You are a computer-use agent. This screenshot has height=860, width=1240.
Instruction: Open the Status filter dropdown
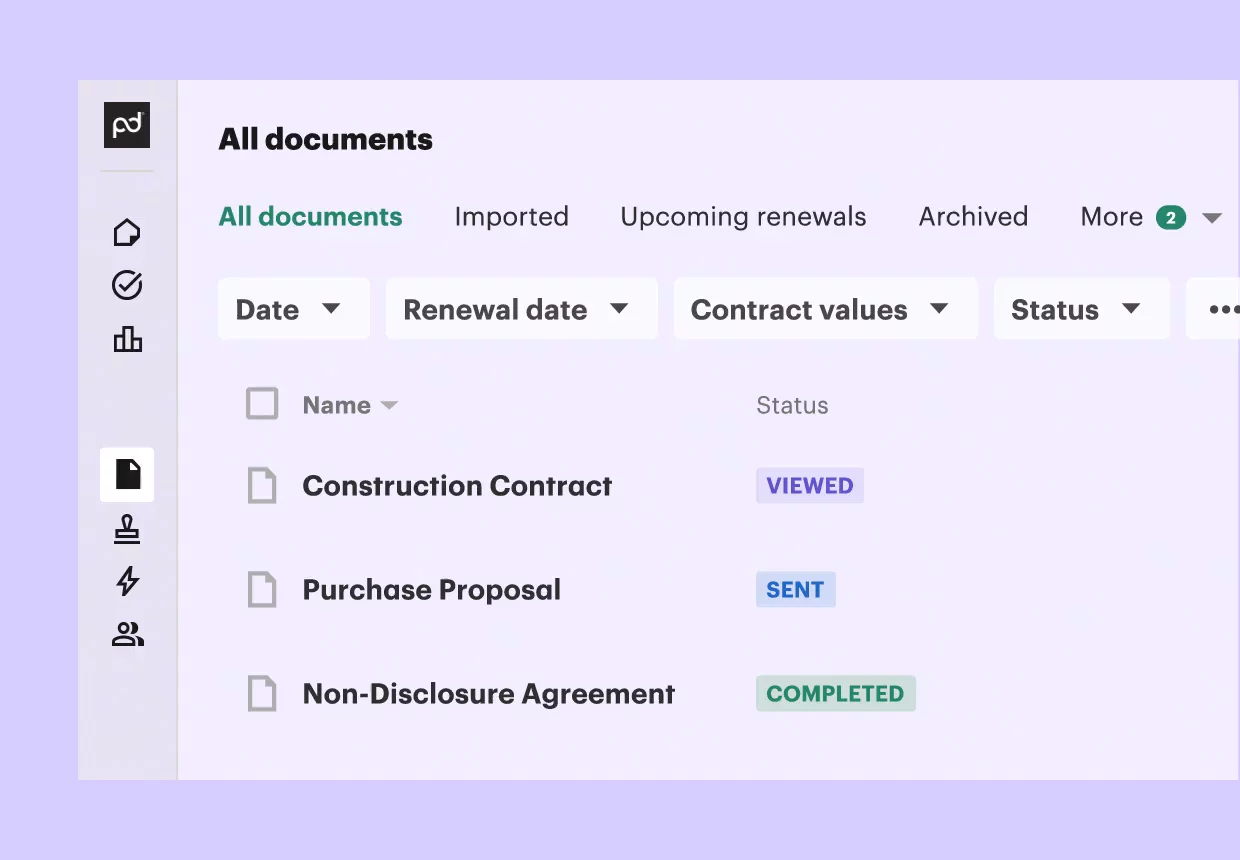[x=1082, y=309]
